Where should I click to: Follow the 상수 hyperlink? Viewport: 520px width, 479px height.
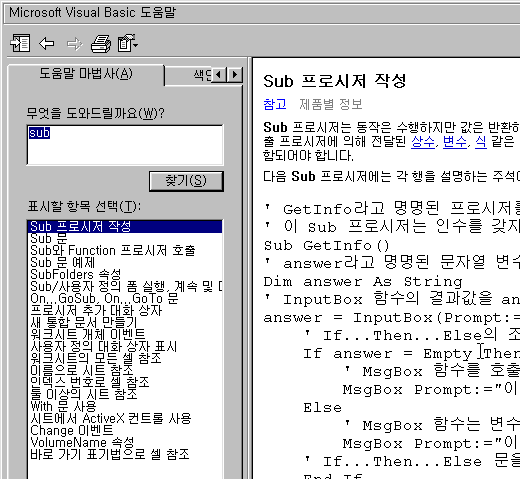click(423, 142)
